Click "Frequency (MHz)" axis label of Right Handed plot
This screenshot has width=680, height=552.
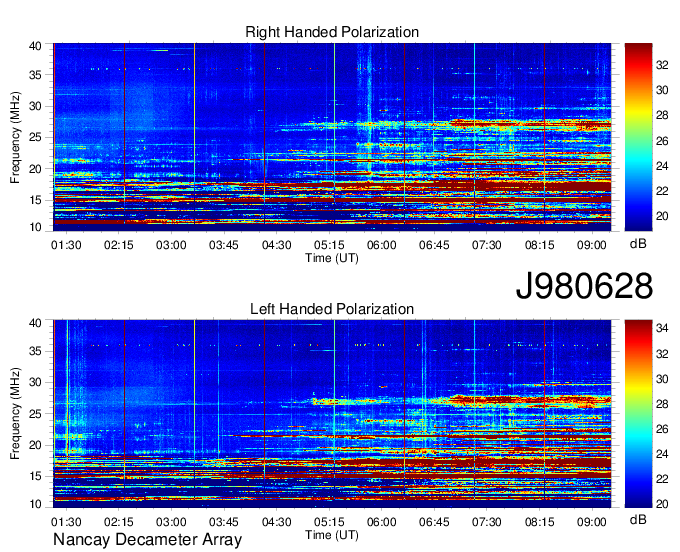(16, 137)
